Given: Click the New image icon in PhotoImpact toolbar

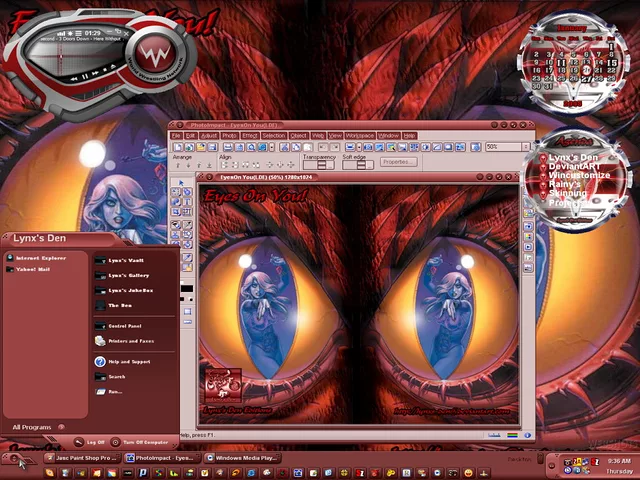Looking at the screenshot, I should (178, 147).
